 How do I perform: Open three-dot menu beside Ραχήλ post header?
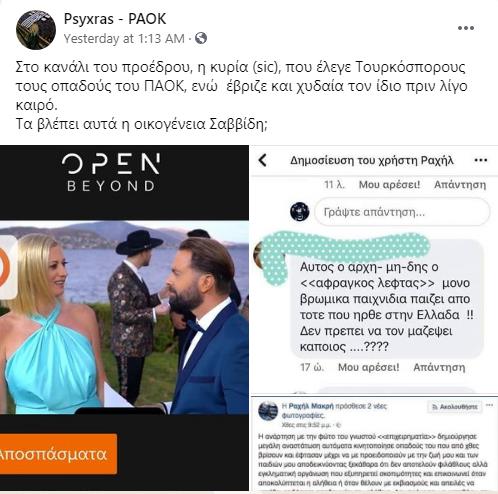pos(481,160)
